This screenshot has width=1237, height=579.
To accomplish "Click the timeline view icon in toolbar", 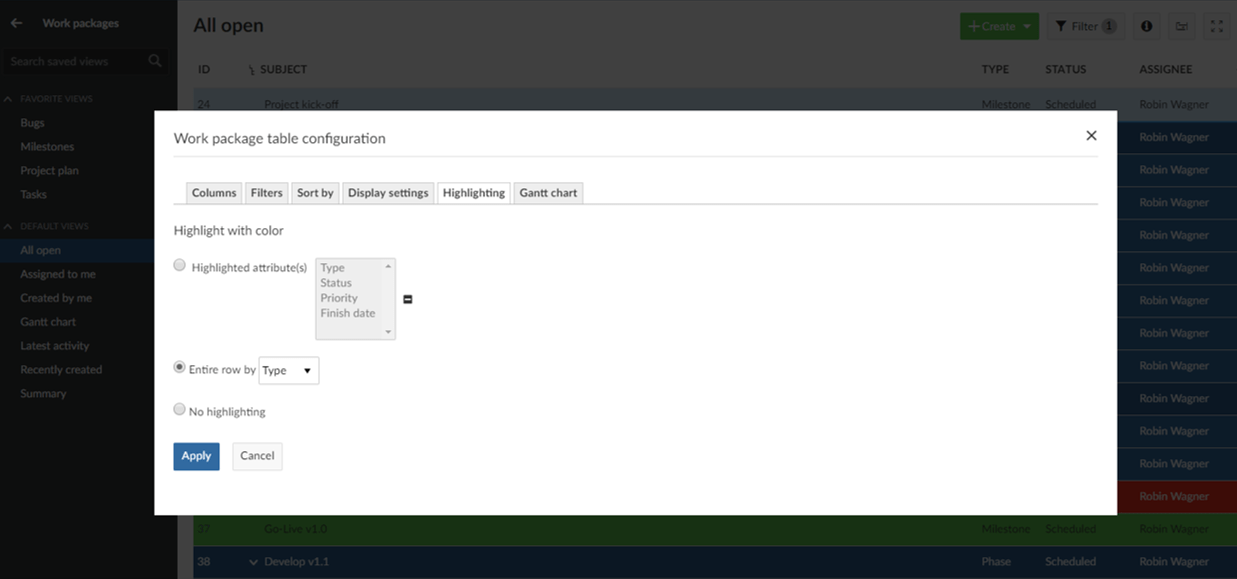I will pos(1181,27).
